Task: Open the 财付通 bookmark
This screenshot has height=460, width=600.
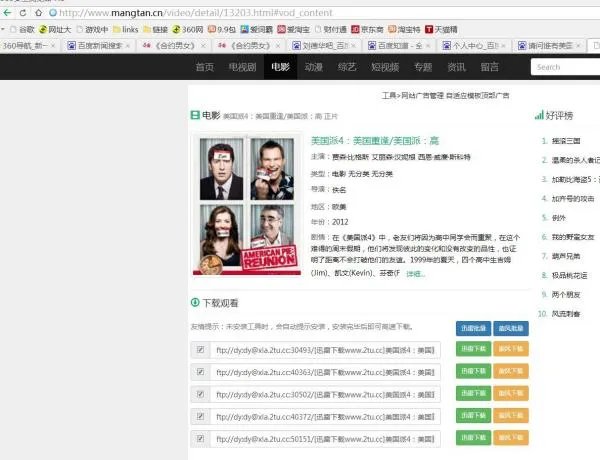Action: coord(331,29)
